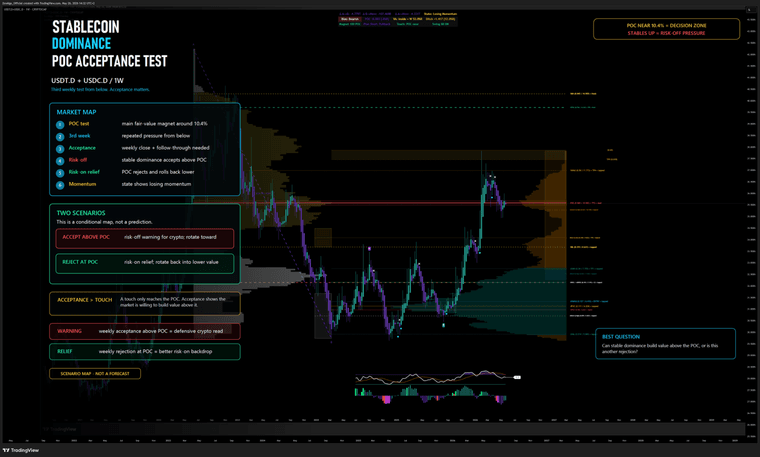The width and height of the screenshot is (760, 457).
Task: Click 'weekly close + follow-through needed' text
Action: pos(165,148)
